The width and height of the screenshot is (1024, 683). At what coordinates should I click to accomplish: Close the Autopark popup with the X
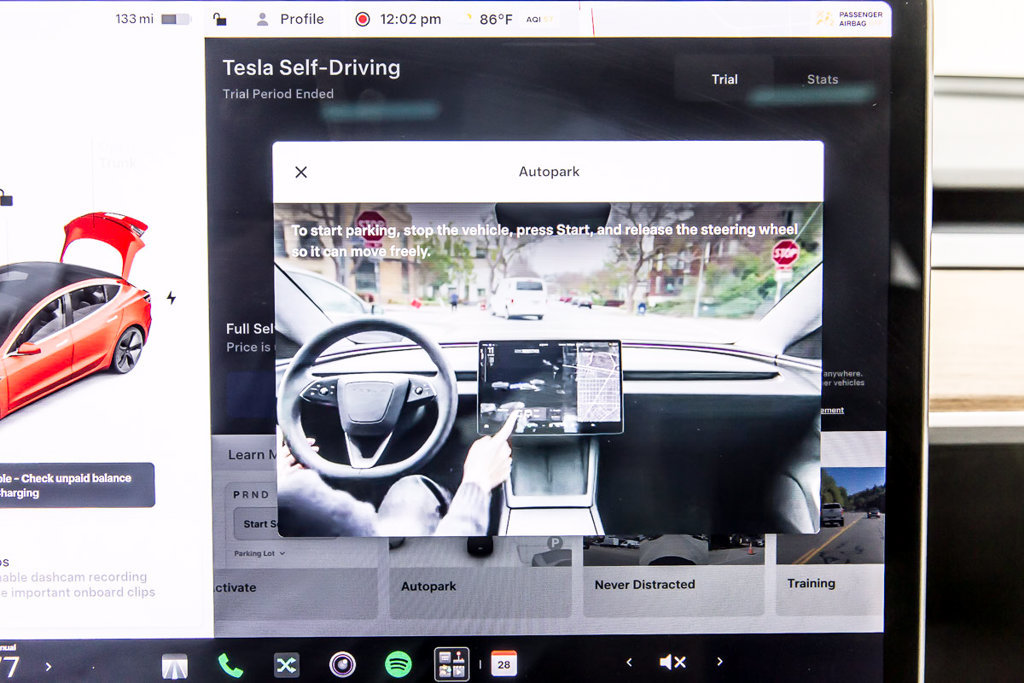pyautogui.click(x=301, y=172)
